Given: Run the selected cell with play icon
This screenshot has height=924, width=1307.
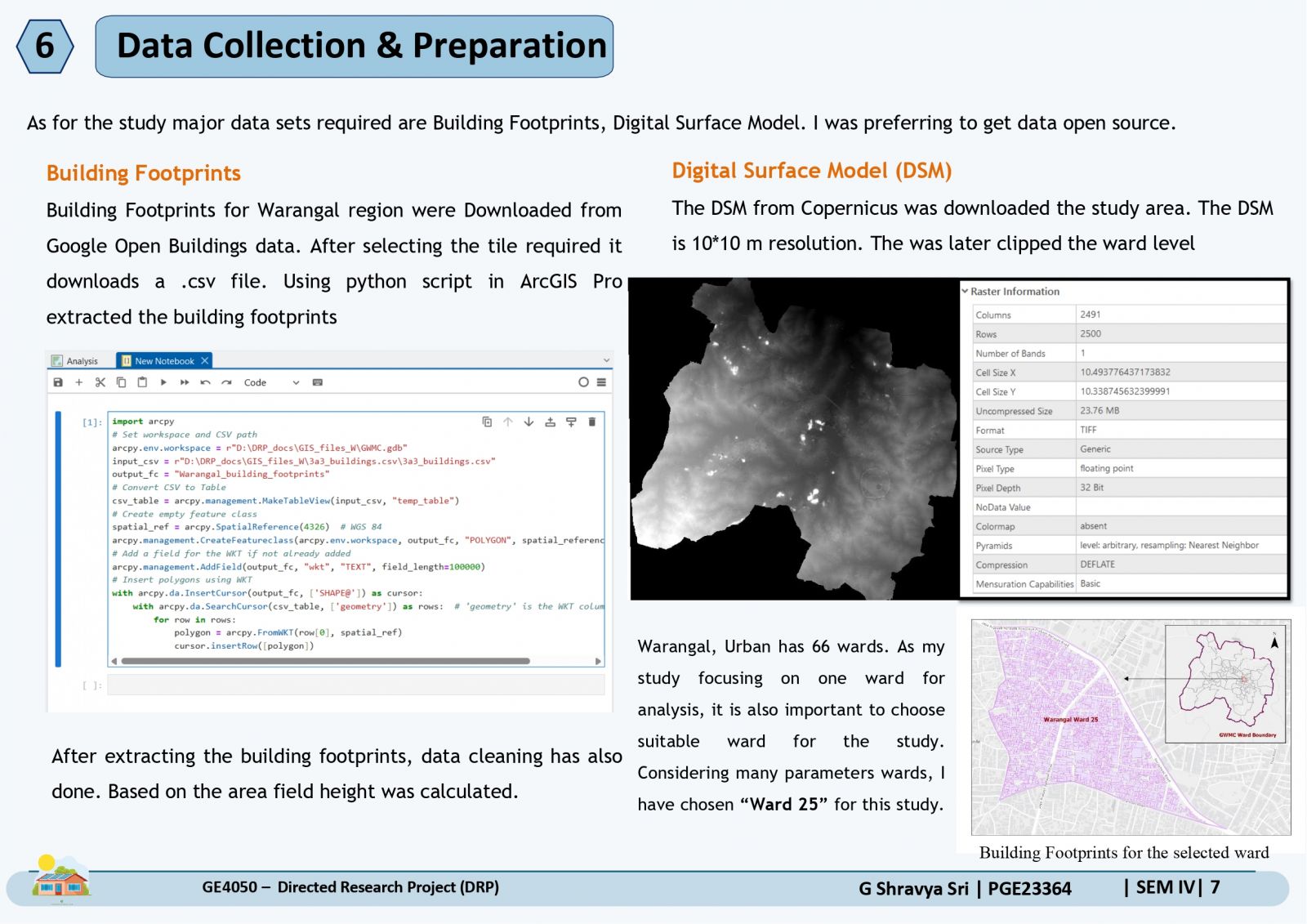Looking at the screenshot, I should point(163,382).
